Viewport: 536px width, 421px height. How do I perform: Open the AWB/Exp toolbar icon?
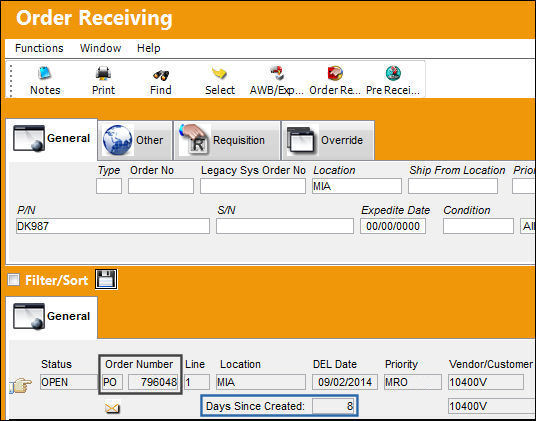tap(277, 73)
